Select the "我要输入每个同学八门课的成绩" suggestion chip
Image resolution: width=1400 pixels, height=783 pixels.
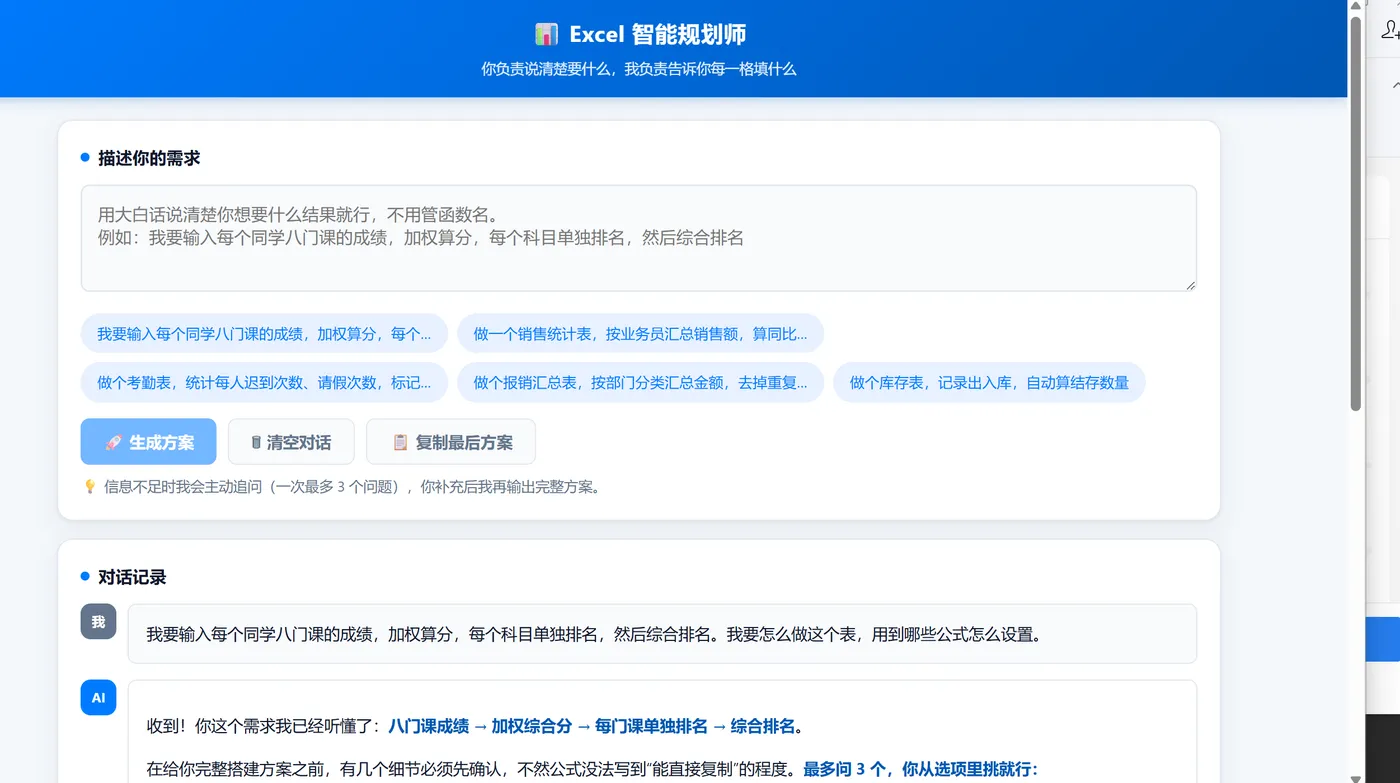tap(264, 334)
